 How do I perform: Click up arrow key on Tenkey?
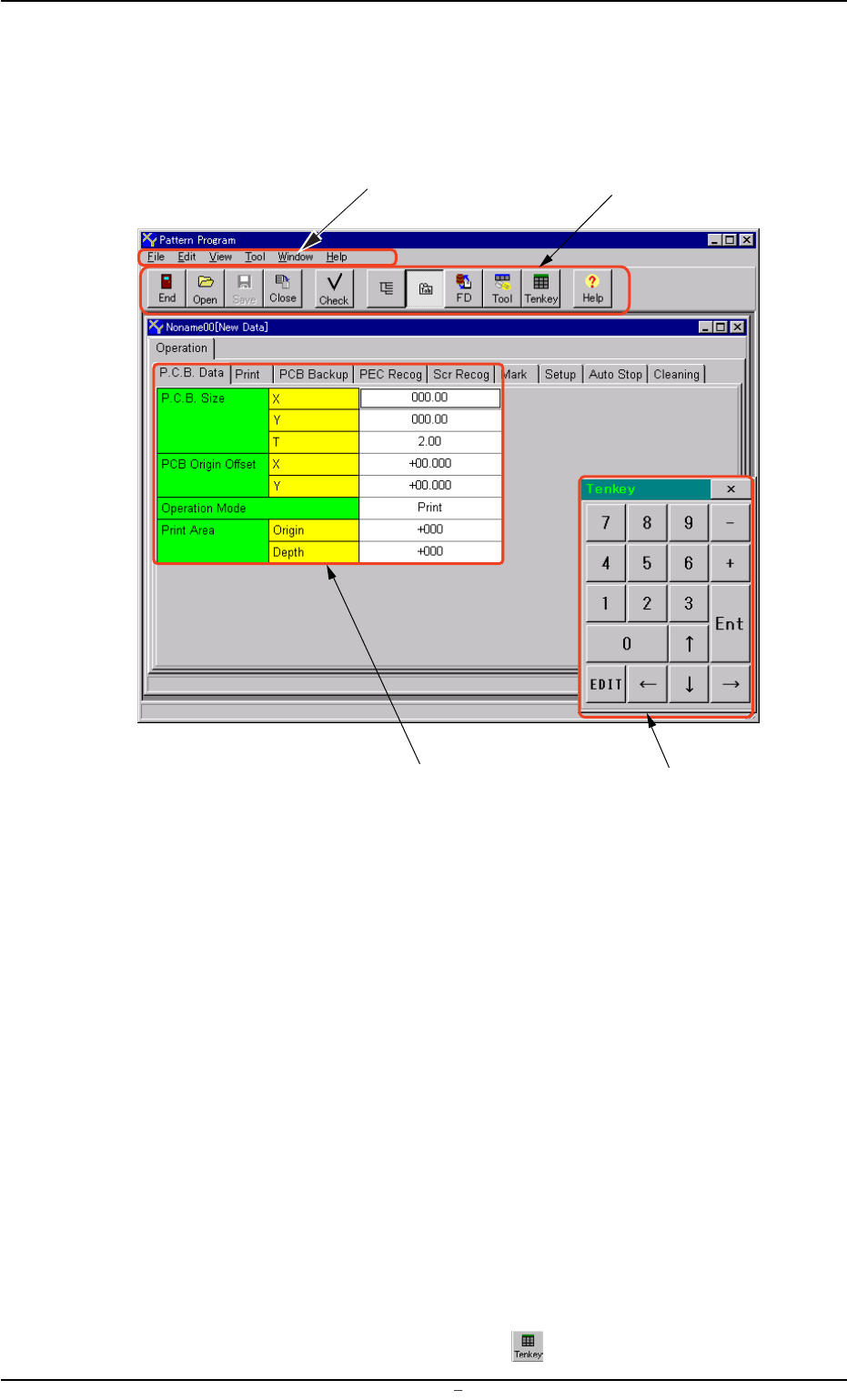tap(689, 643)
